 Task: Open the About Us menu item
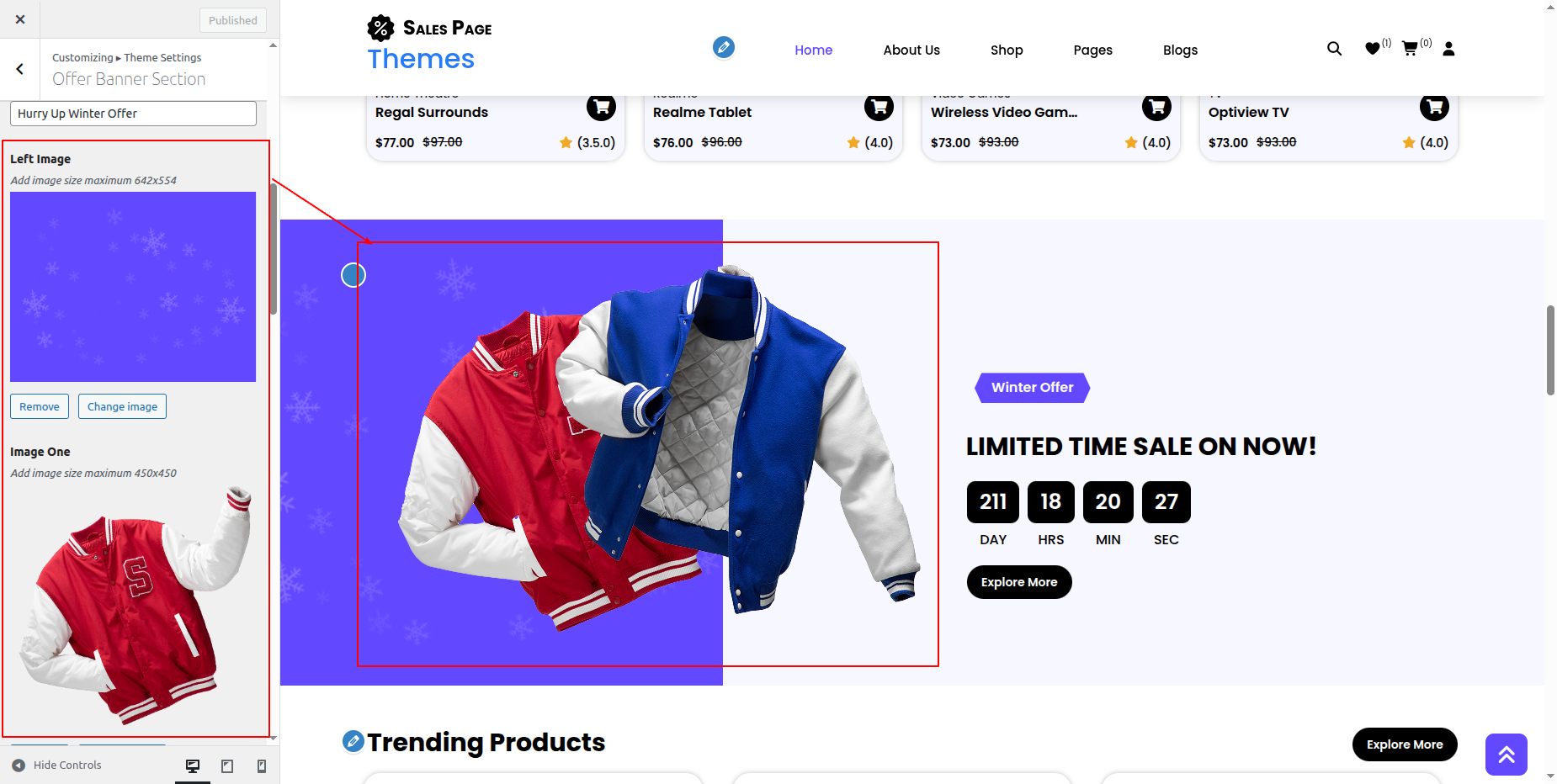911,50
